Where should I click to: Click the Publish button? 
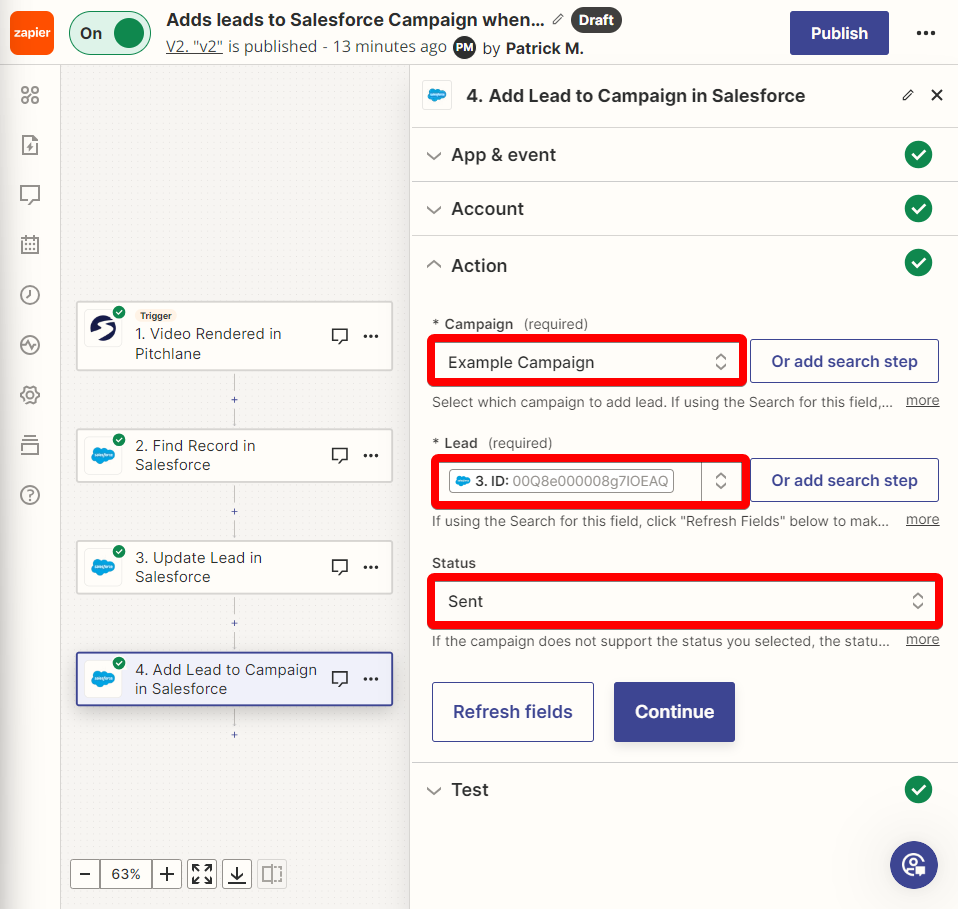tap(839, 33)
